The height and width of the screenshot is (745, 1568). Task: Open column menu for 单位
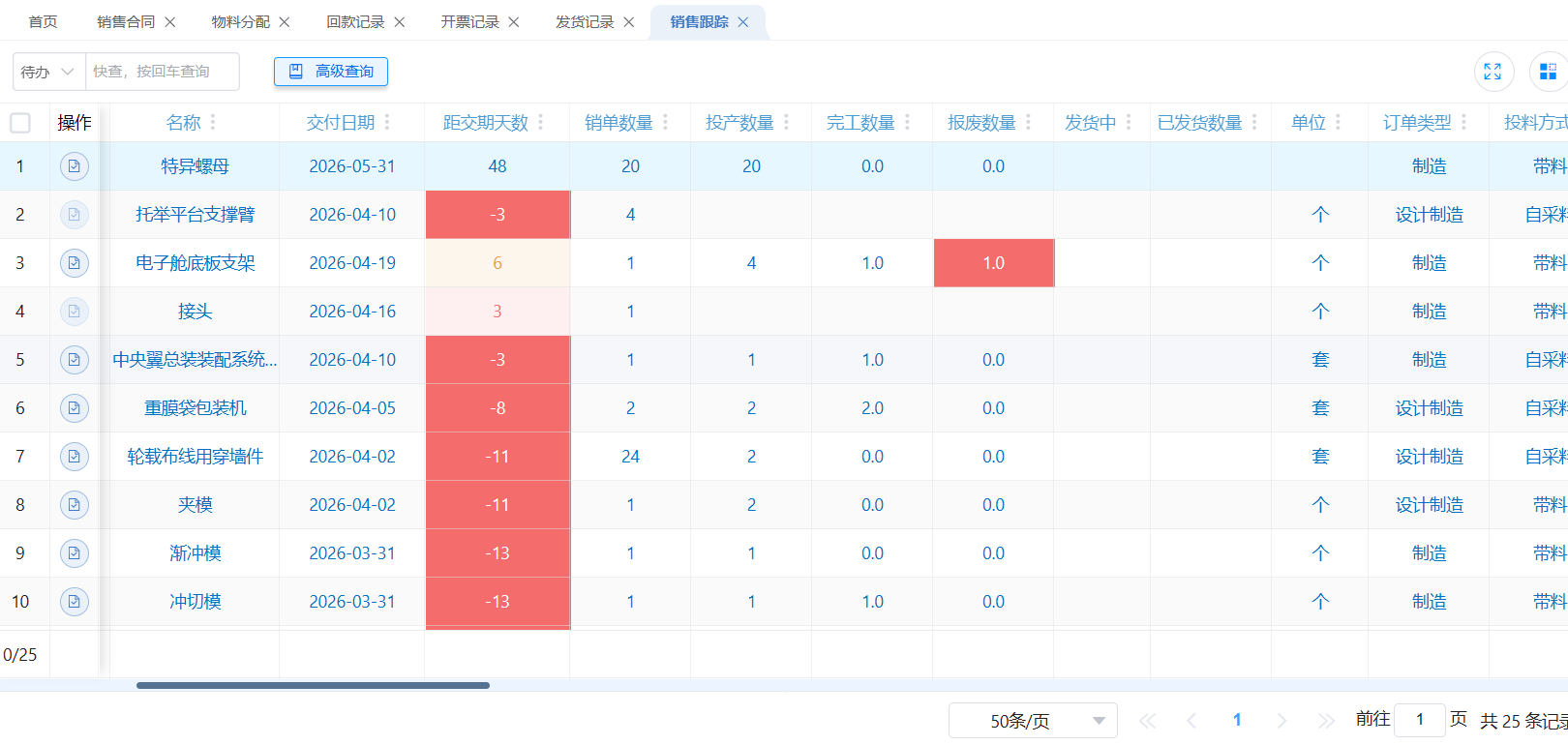1339,122
